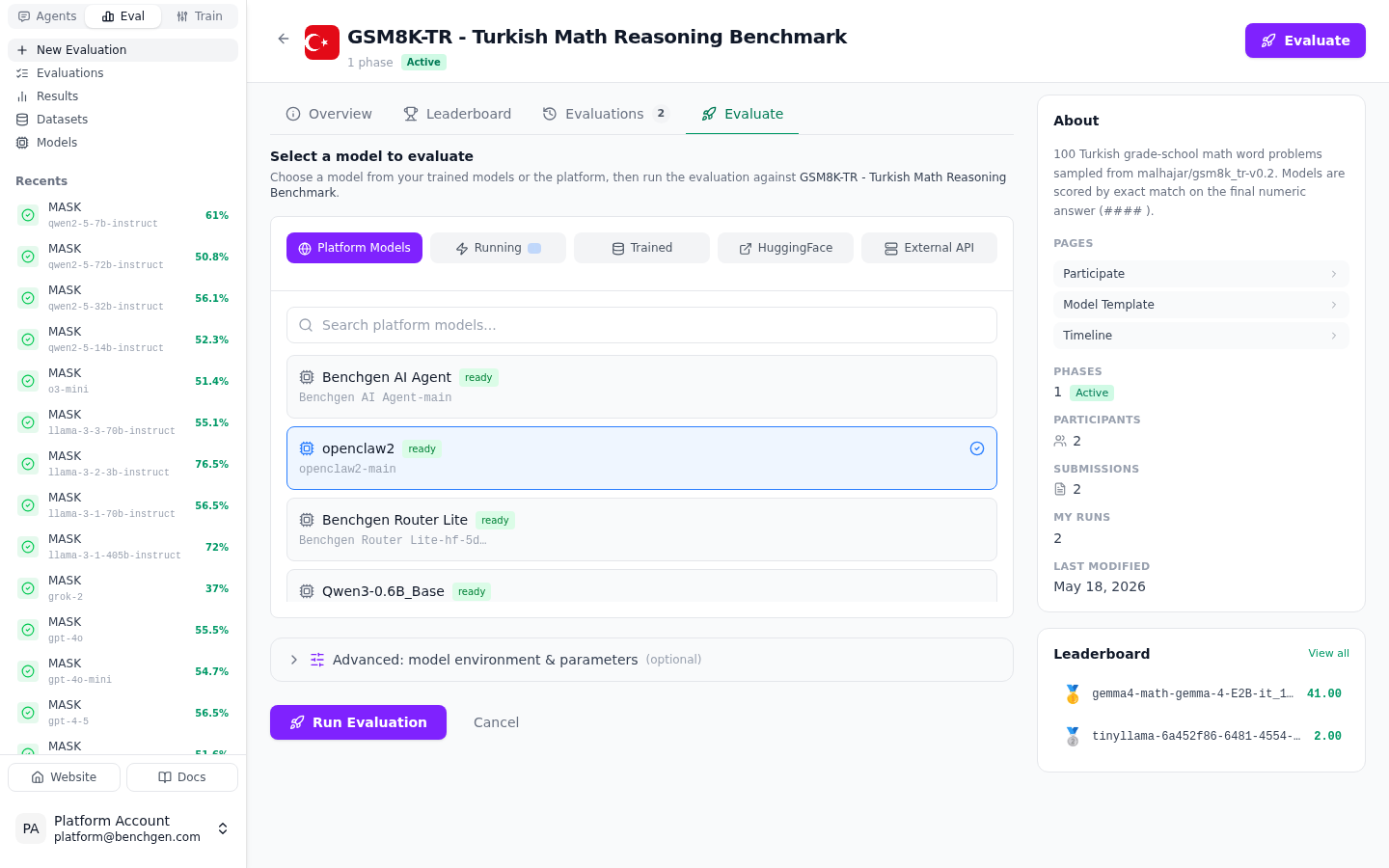
Task: Select the Qwen3-0.6B_Base model
Action: pos(641,585)
